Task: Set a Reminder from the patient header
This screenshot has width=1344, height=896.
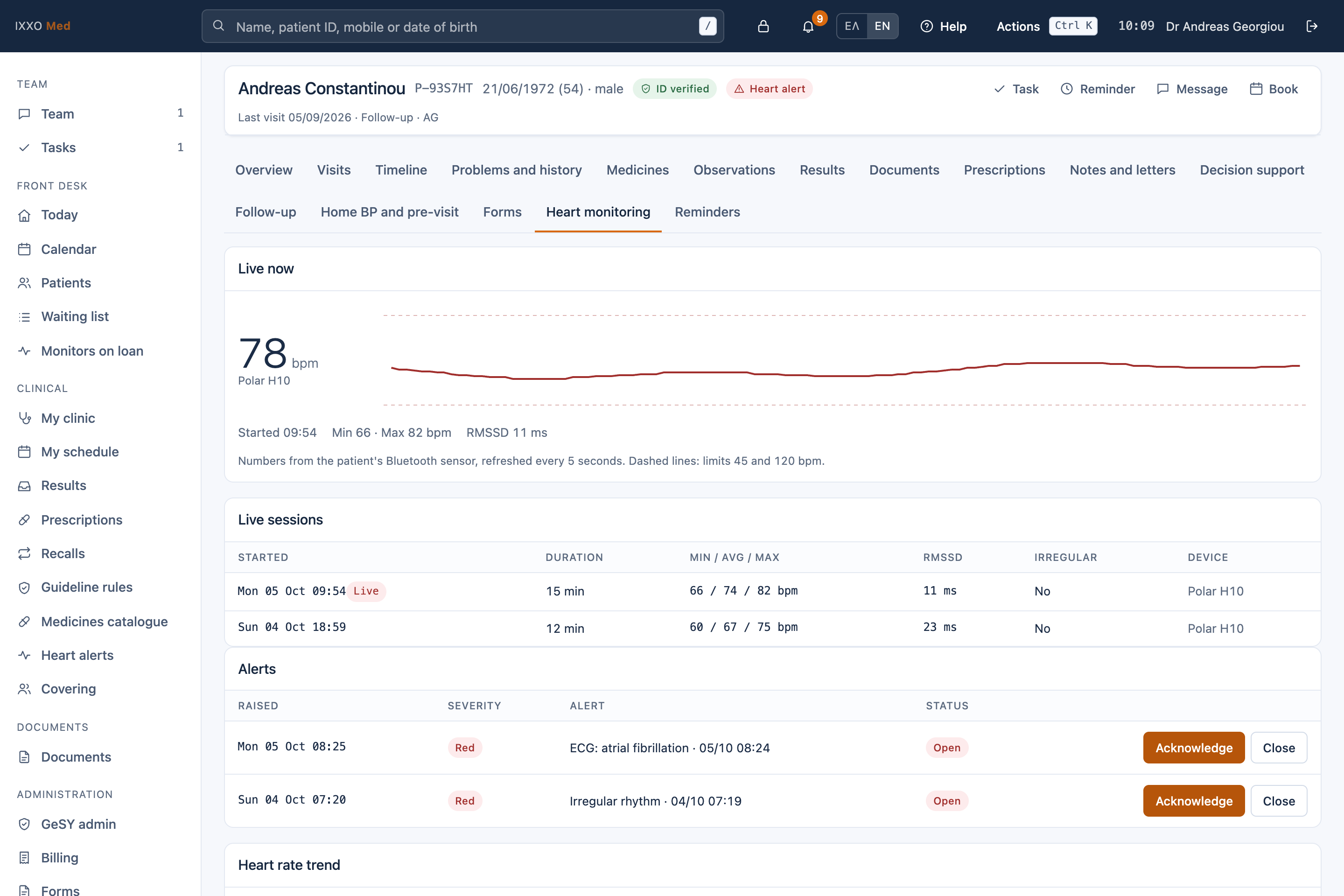Action: (1098, 89)
